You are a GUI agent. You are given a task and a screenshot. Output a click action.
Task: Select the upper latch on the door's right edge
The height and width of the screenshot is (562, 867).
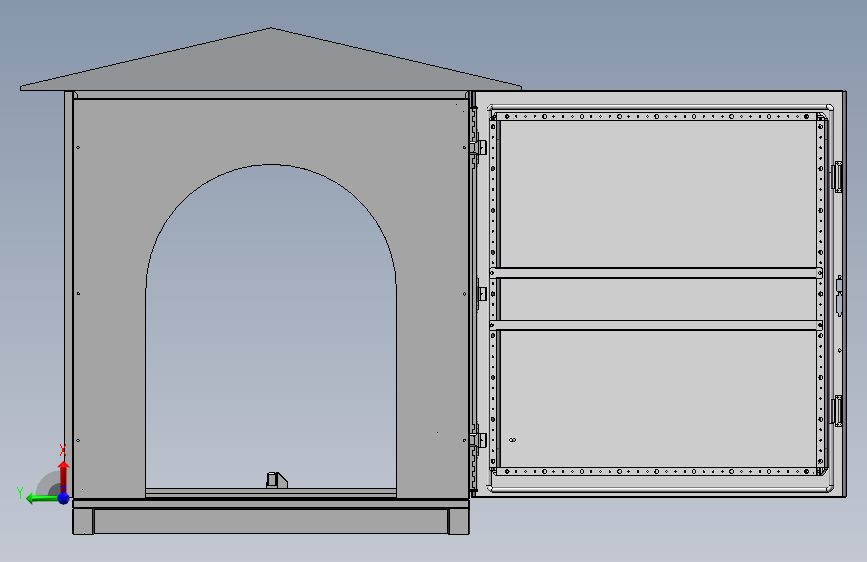click(x=837, y=177)
